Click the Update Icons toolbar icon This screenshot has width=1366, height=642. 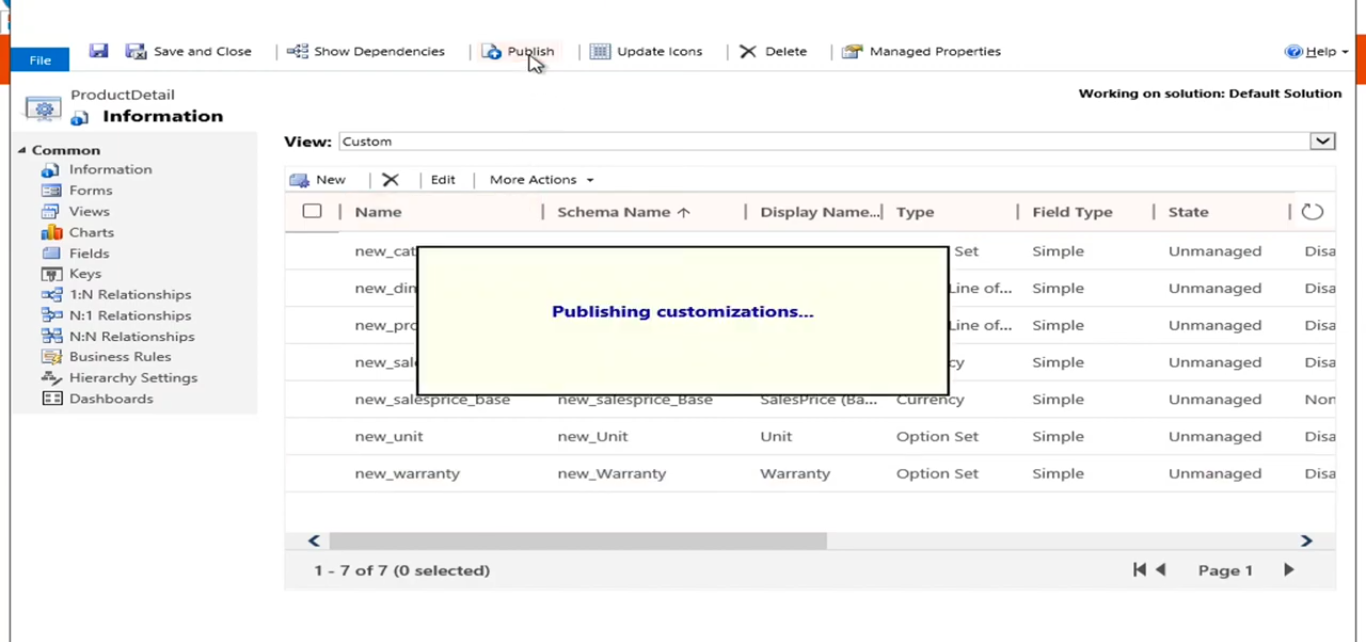pyautogui.click(x=600, y=51)
